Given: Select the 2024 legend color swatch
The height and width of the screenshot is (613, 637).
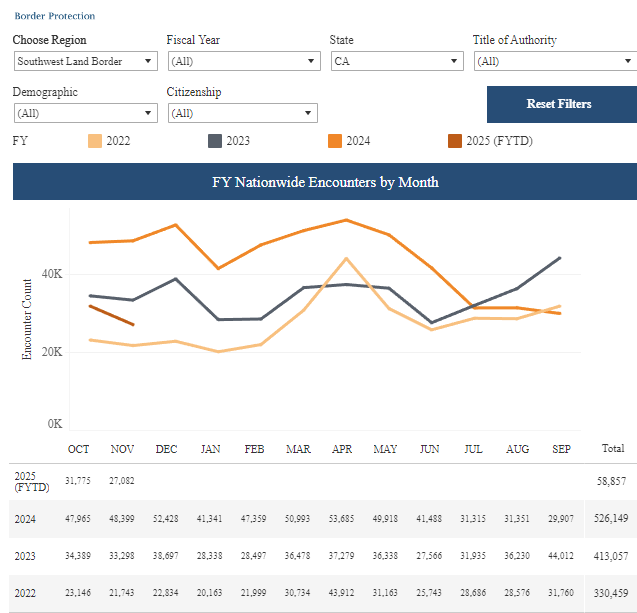Looking at the screenshot, I should tap(335, 141).
